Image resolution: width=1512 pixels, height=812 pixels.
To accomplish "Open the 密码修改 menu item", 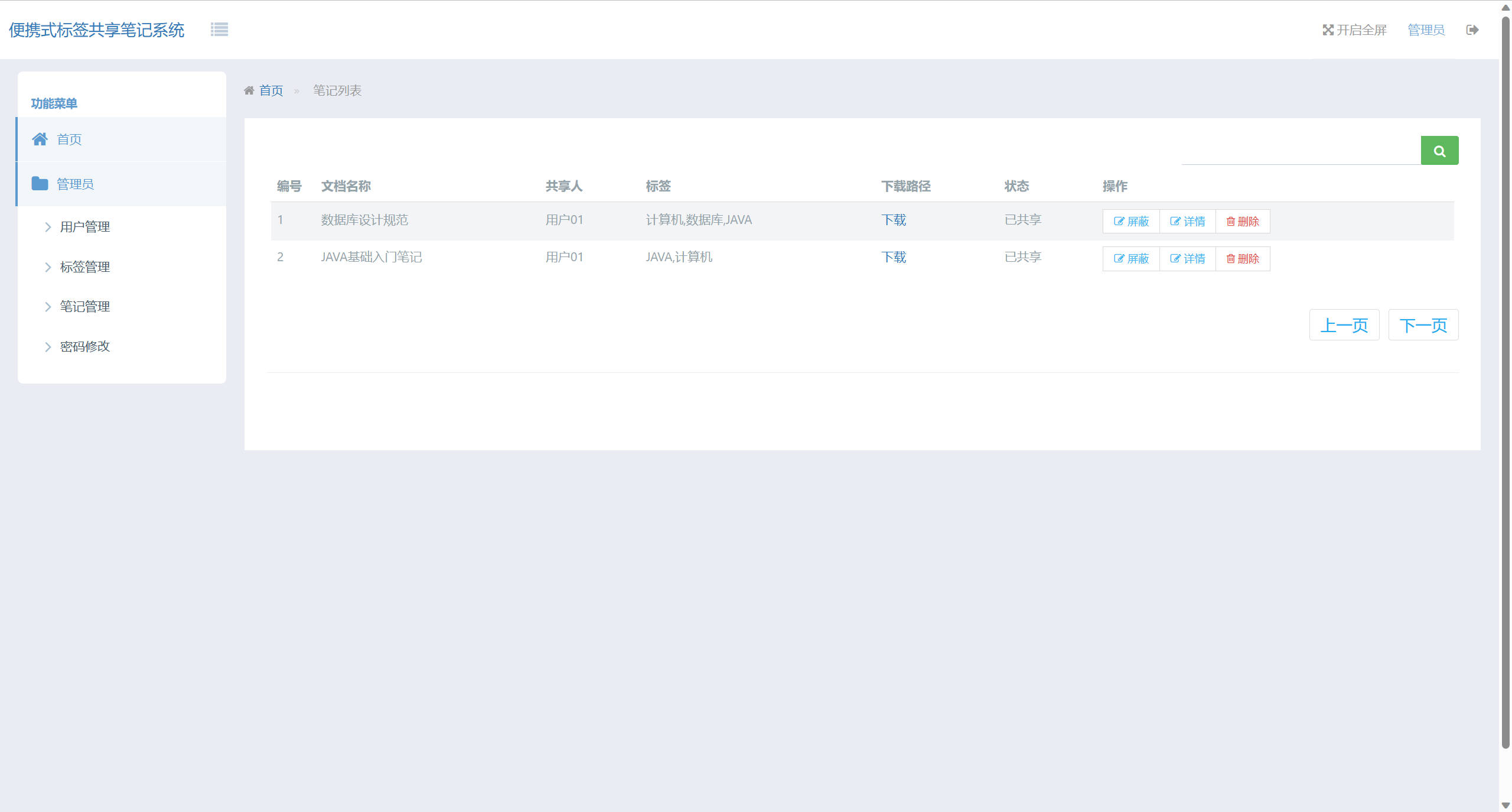I will (85, 346).
